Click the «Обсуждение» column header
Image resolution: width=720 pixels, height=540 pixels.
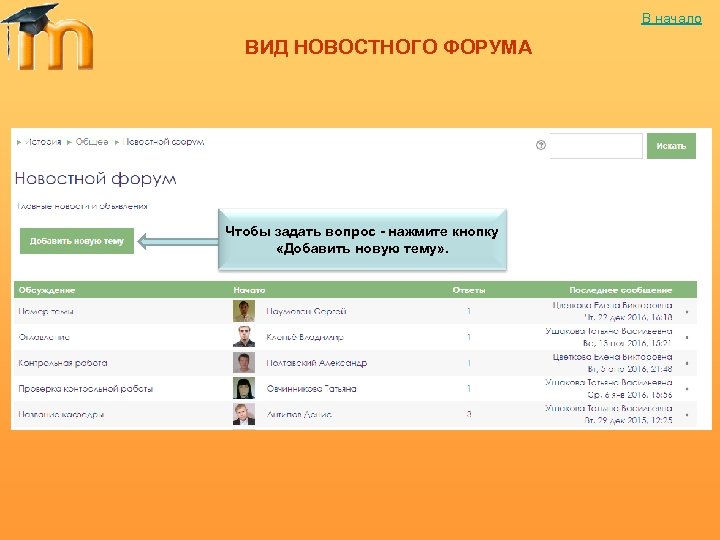click(x=46, y=290)
